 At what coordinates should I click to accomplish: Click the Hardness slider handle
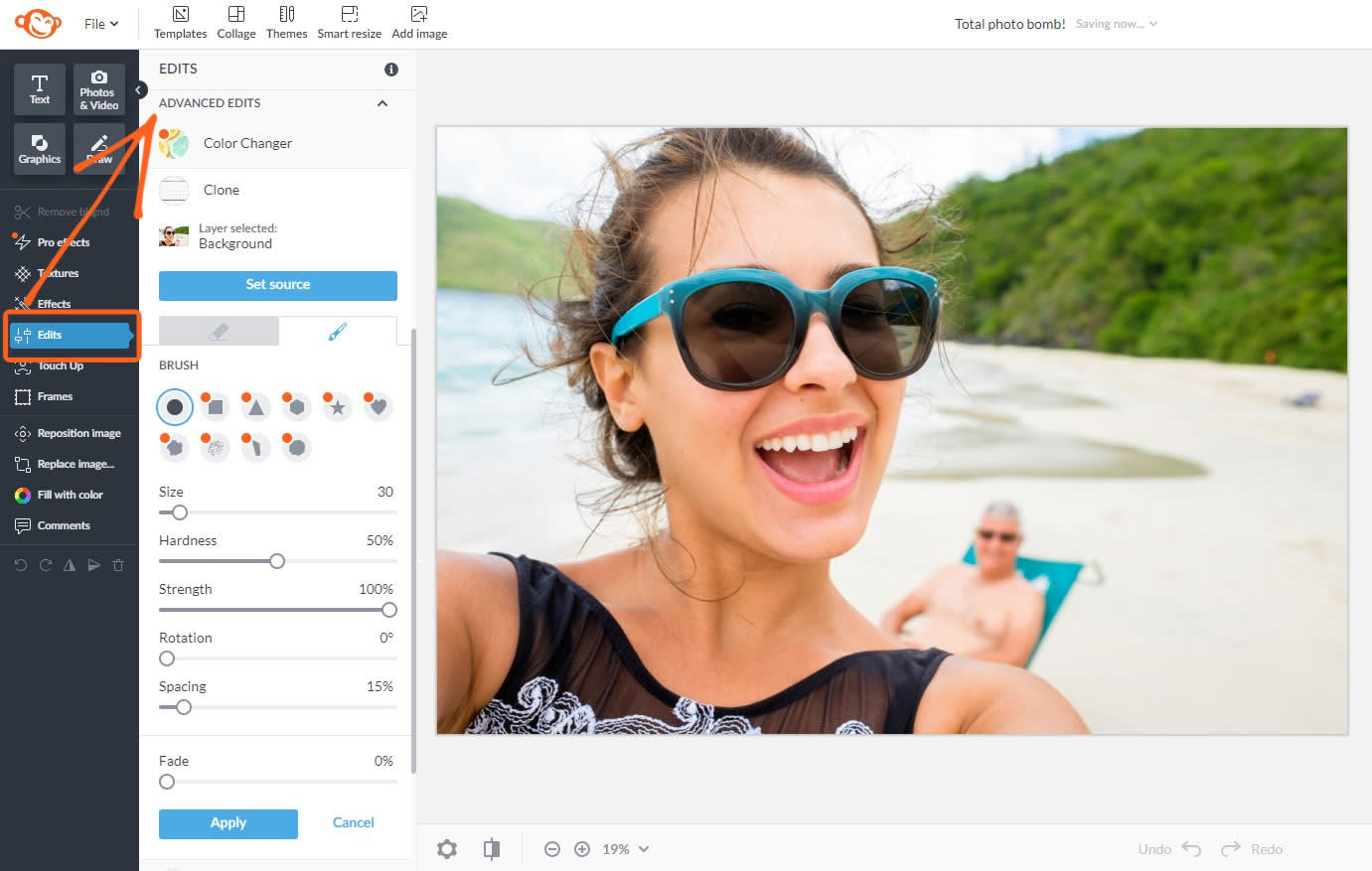pos(275,561)
